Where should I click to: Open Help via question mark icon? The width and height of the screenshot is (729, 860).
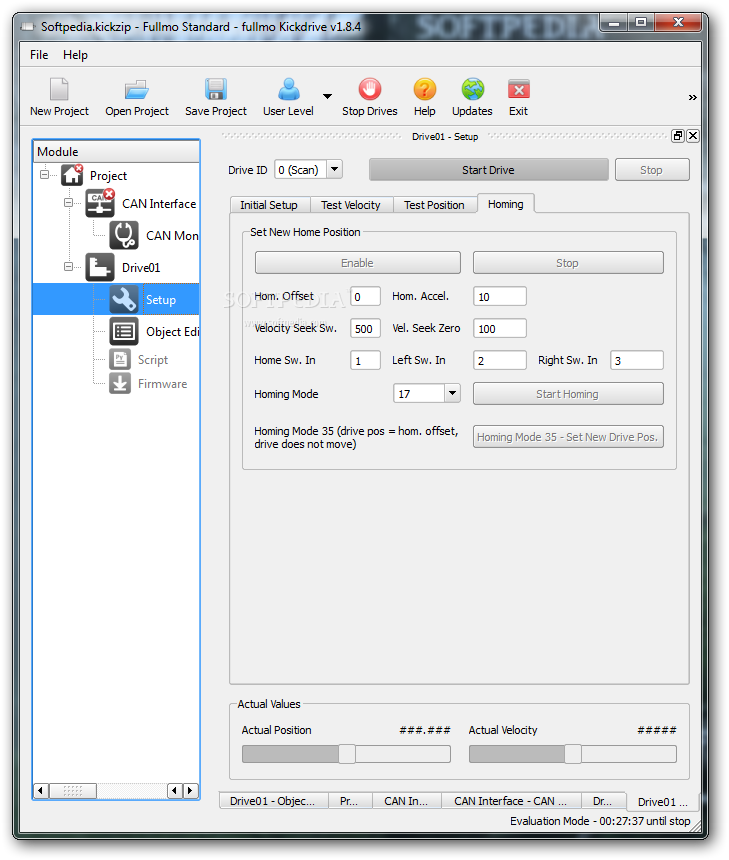pyautogui.click(x=425, y=89)
